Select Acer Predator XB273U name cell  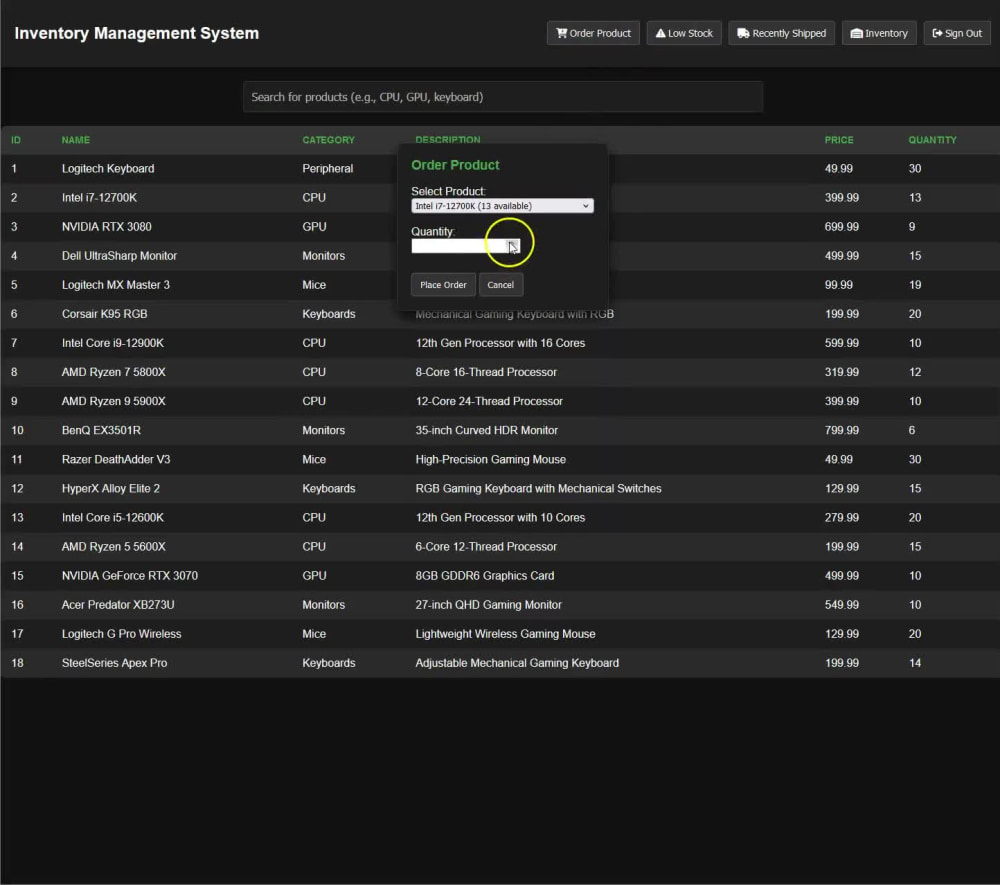(118, 604)
